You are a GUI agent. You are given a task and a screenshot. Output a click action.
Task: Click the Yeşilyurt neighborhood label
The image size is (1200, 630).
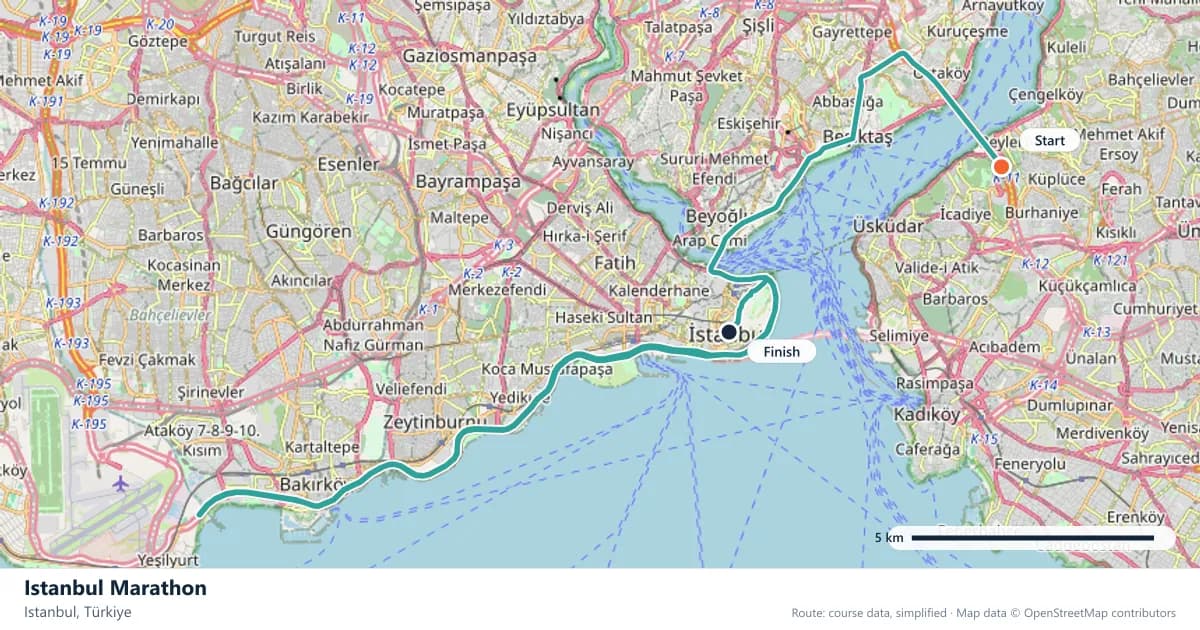[x=169, y=559]
